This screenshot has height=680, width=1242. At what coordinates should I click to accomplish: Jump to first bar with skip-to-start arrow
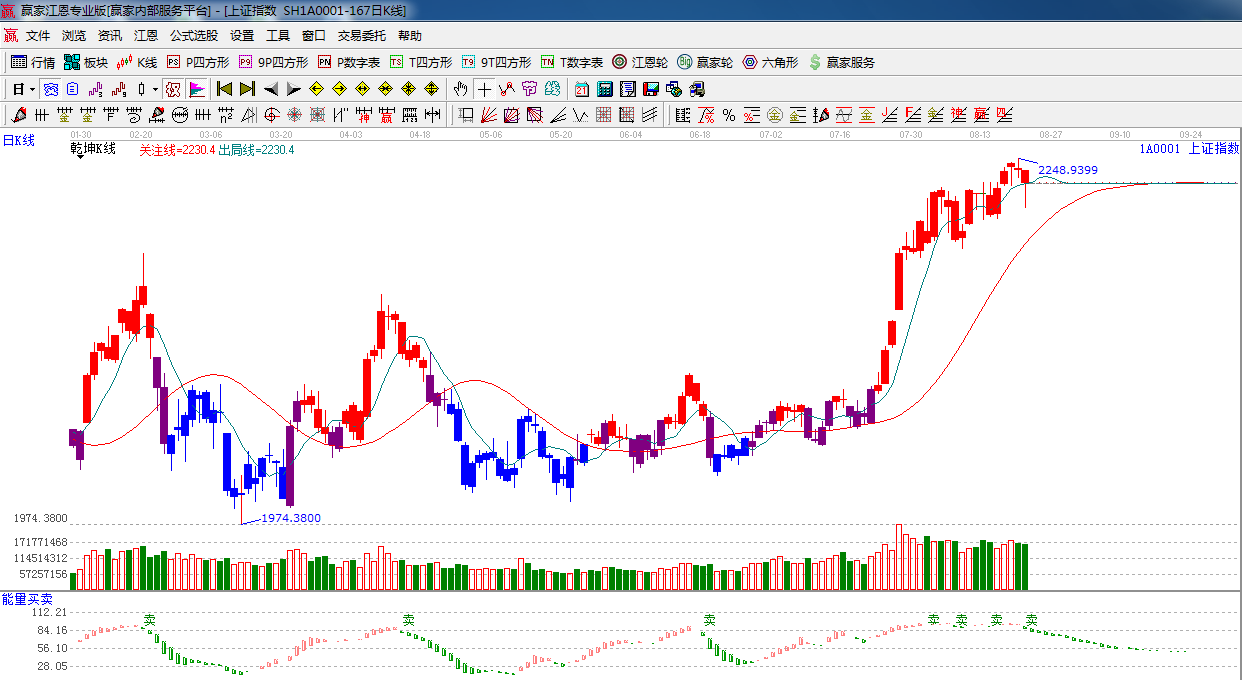[x=224, y=89]
